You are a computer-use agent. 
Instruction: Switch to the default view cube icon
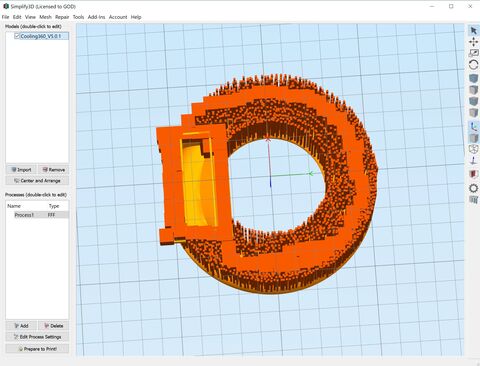point(473,78)
